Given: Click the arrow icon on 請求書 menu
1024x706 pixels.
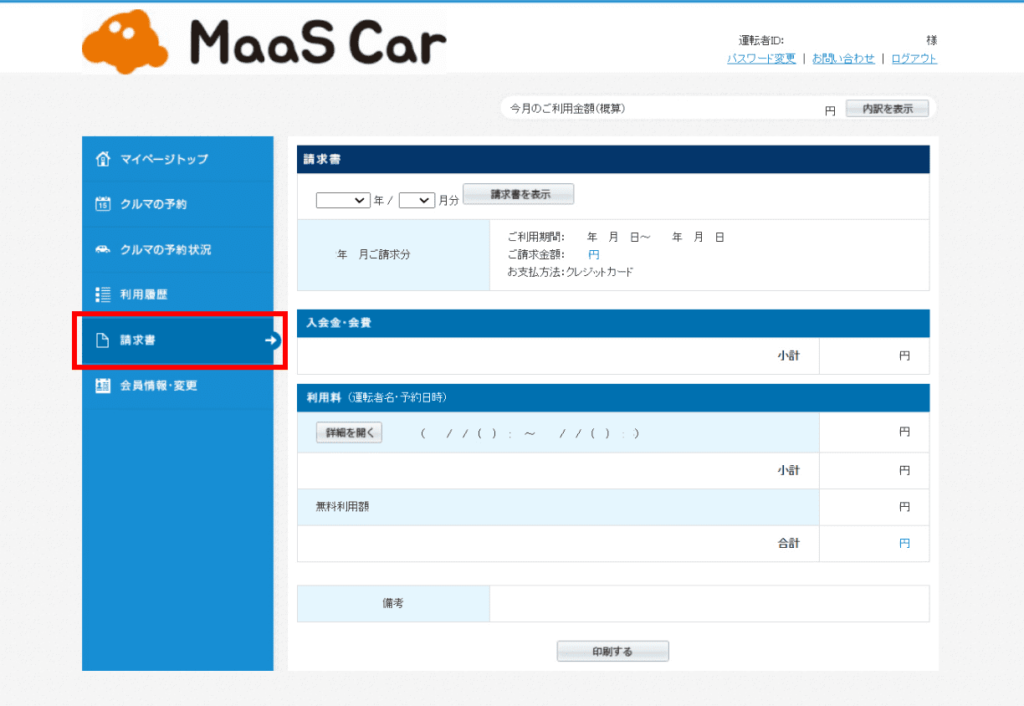Looking at the screenshot, I should pyautogui.click(x=270, y=340).
